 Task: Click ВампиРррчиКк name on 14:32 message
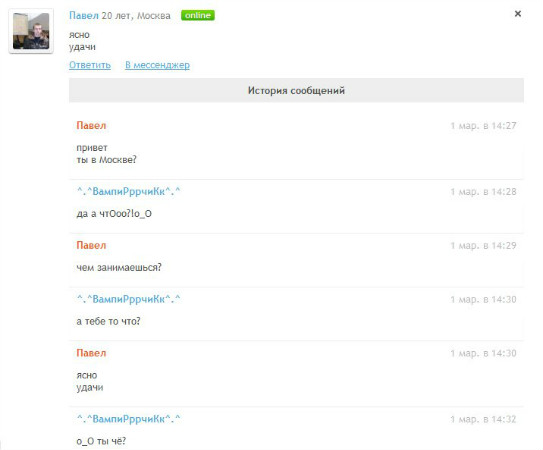point(128,419)
